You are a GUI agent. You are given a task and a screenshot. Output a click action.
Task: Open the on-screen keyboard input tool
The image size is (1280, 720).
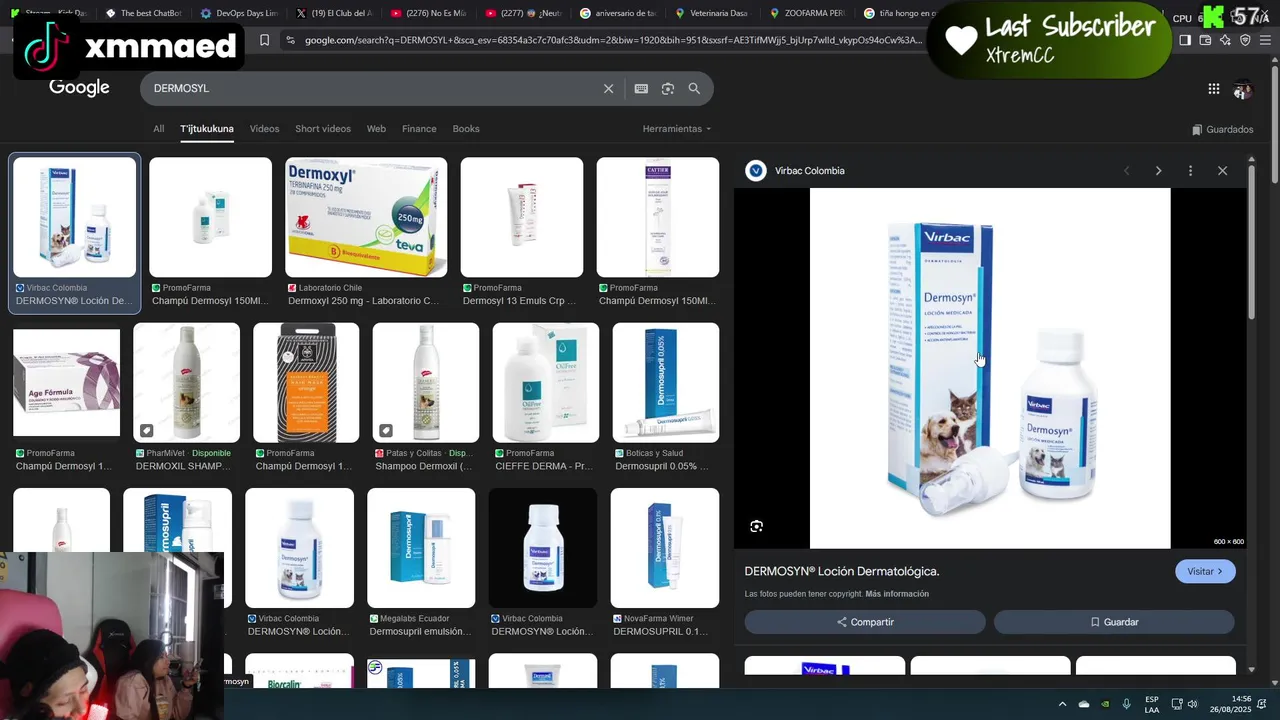pos(641,88)
